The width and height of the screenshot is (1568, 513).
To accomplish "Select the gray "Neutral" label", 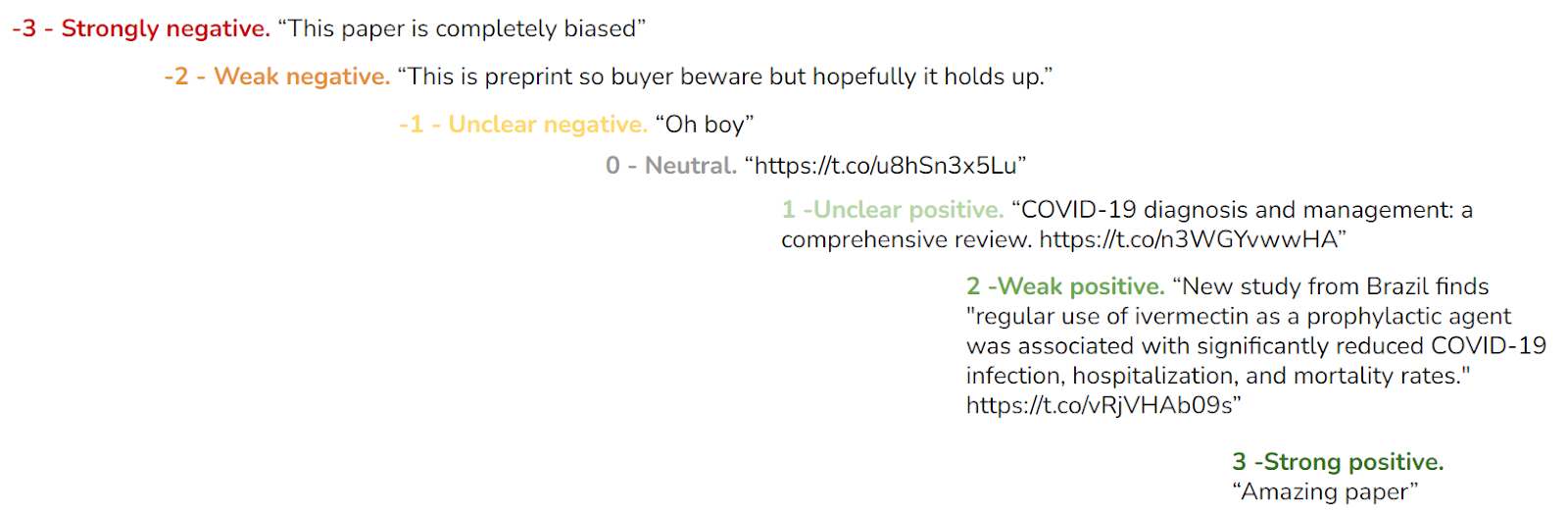I will point(690,166).
